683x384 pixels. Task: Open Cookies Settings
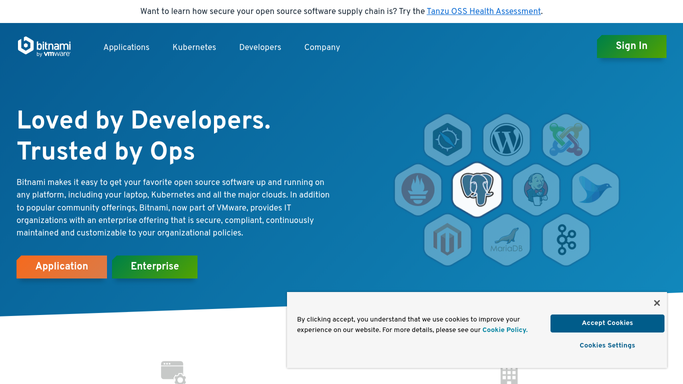coord(607,345)
